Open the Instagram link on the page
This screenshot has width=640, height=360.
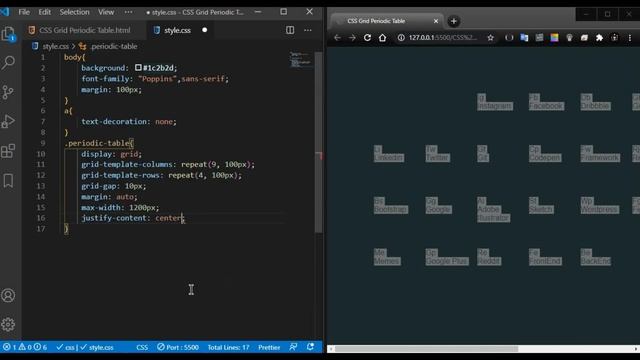pos(495,102)
